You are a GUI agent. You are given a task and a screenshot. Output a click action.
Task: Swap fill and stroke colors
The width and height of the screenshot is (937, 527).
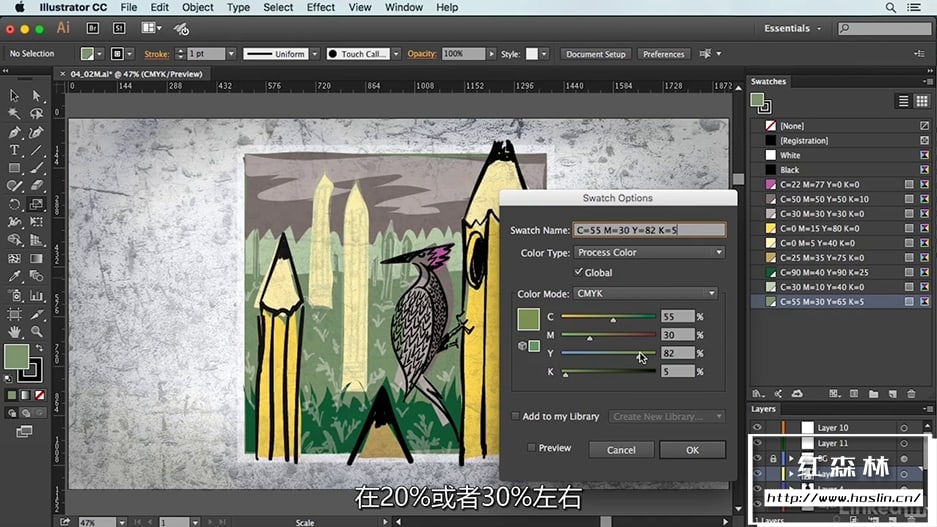pyautogui.click(x=39, y=348)
